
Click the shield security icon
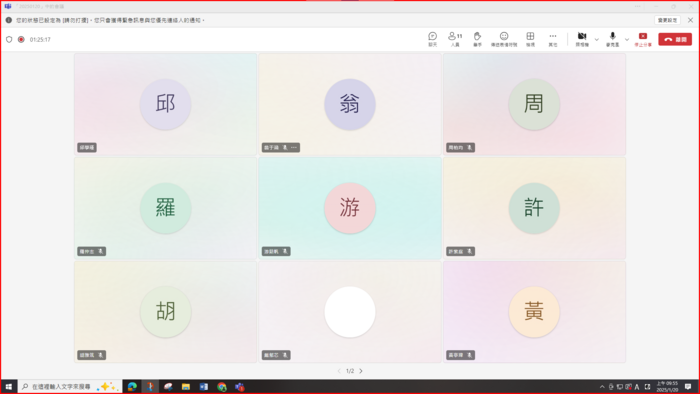pyautogui.click(x=9, y=39)
